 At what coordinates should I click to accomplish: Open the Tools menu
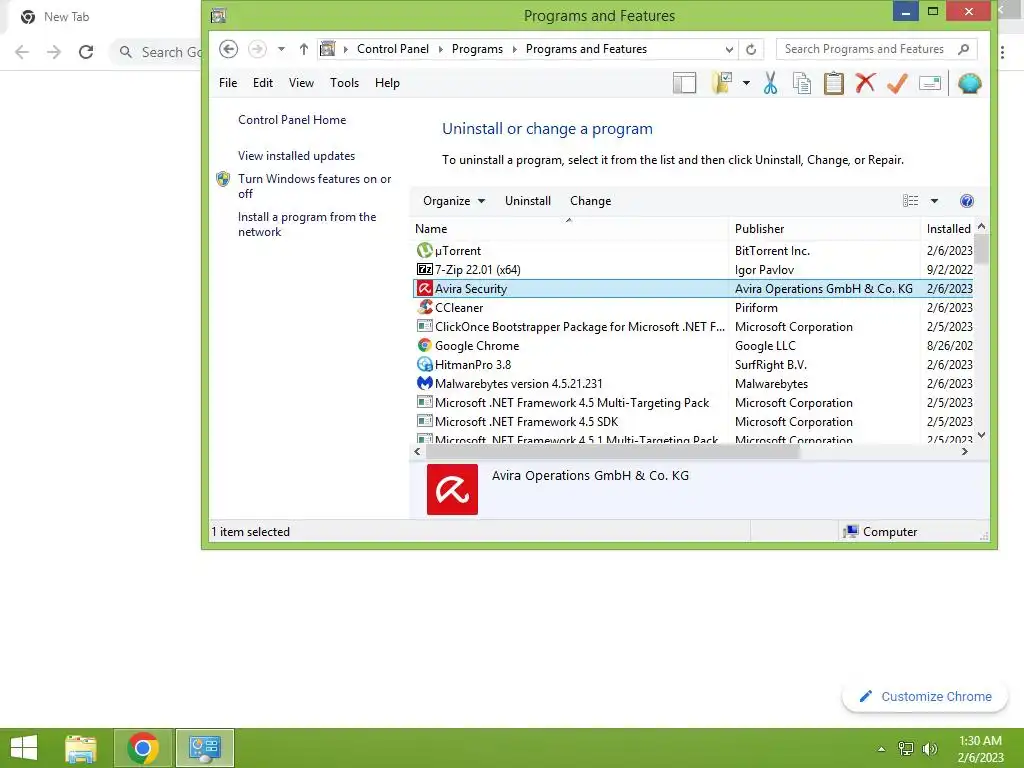tap(344, 83)
